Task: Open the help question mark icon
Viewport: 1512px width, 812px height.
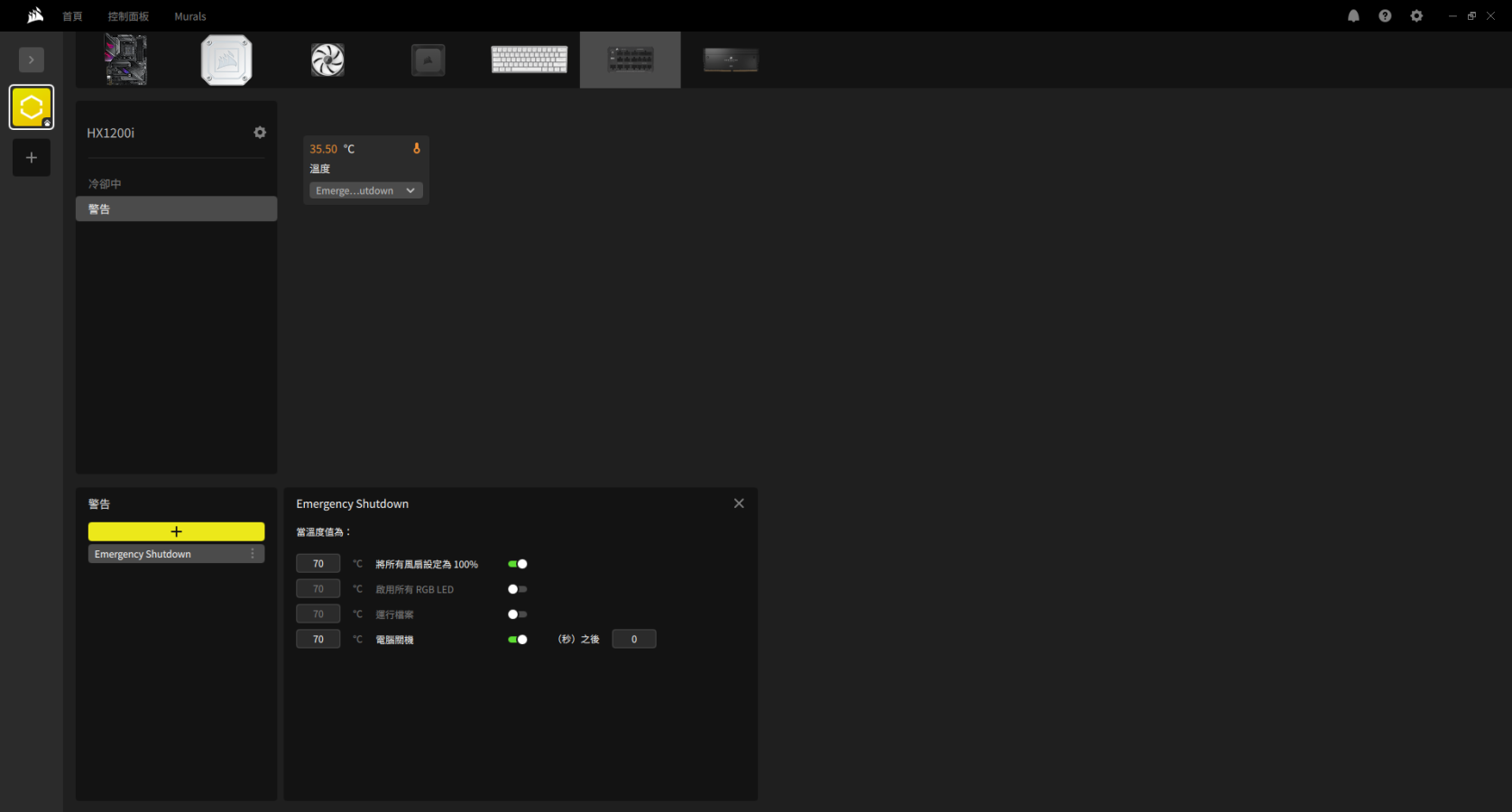Action: pos(1385,16)
